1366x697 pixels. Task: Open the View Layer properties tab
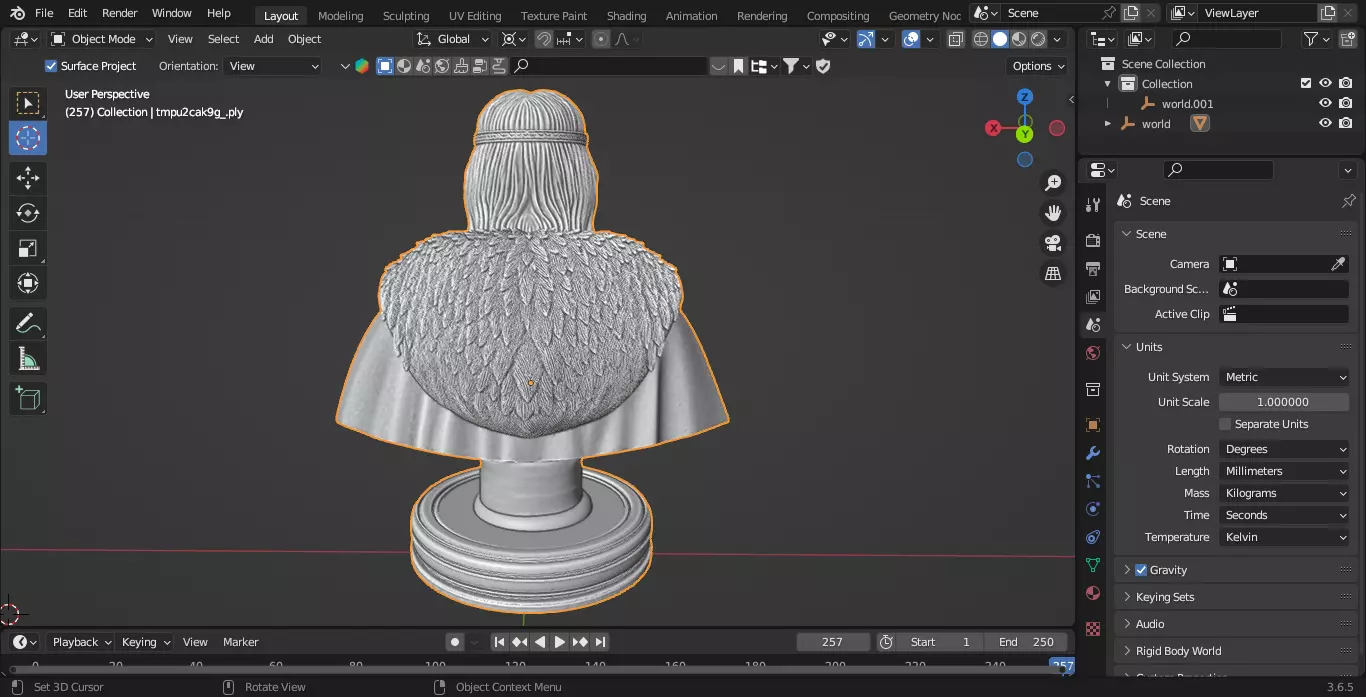[1093, 296]
